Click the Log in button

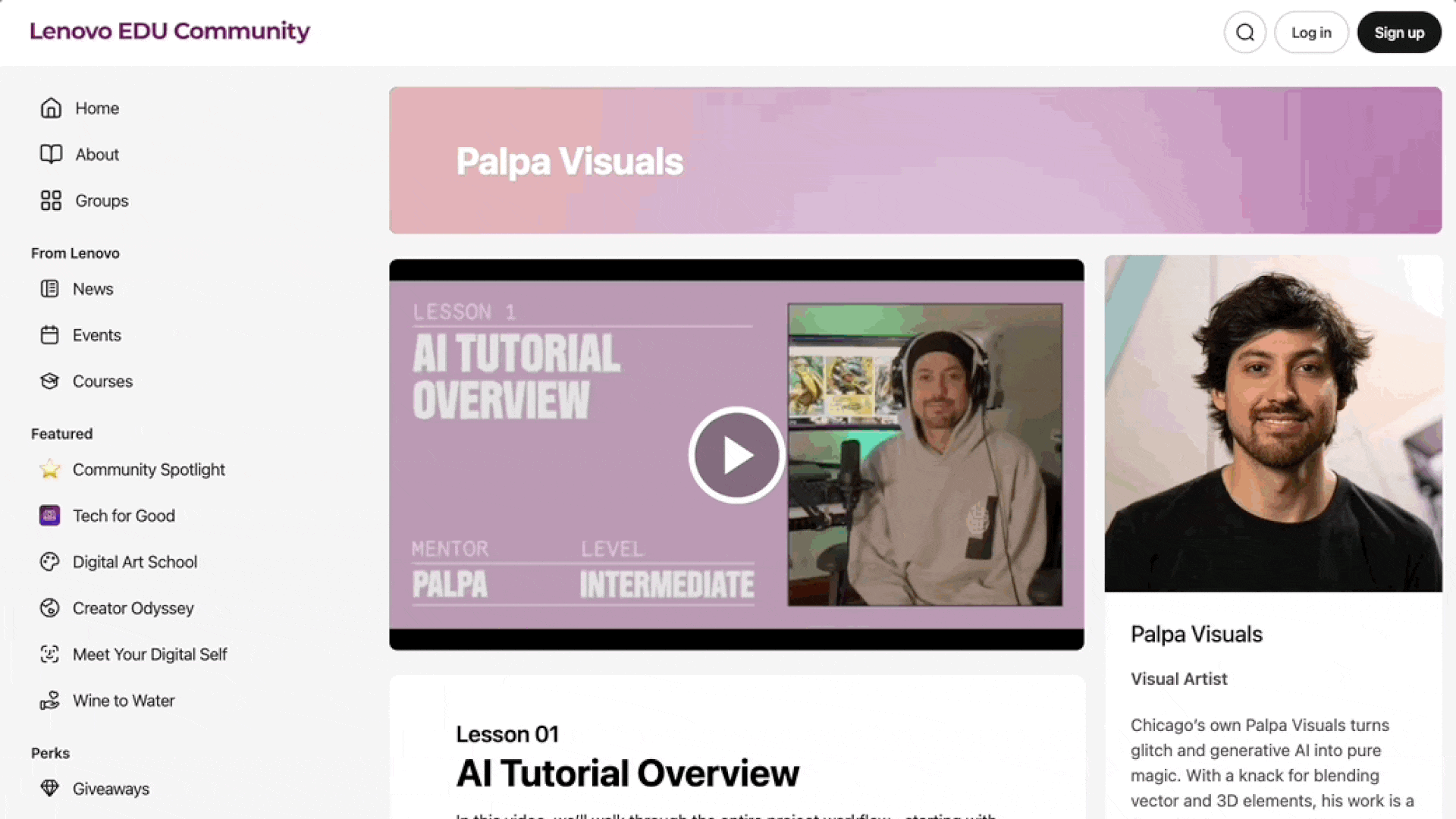pyautogui.click(x=1311, y=33)
